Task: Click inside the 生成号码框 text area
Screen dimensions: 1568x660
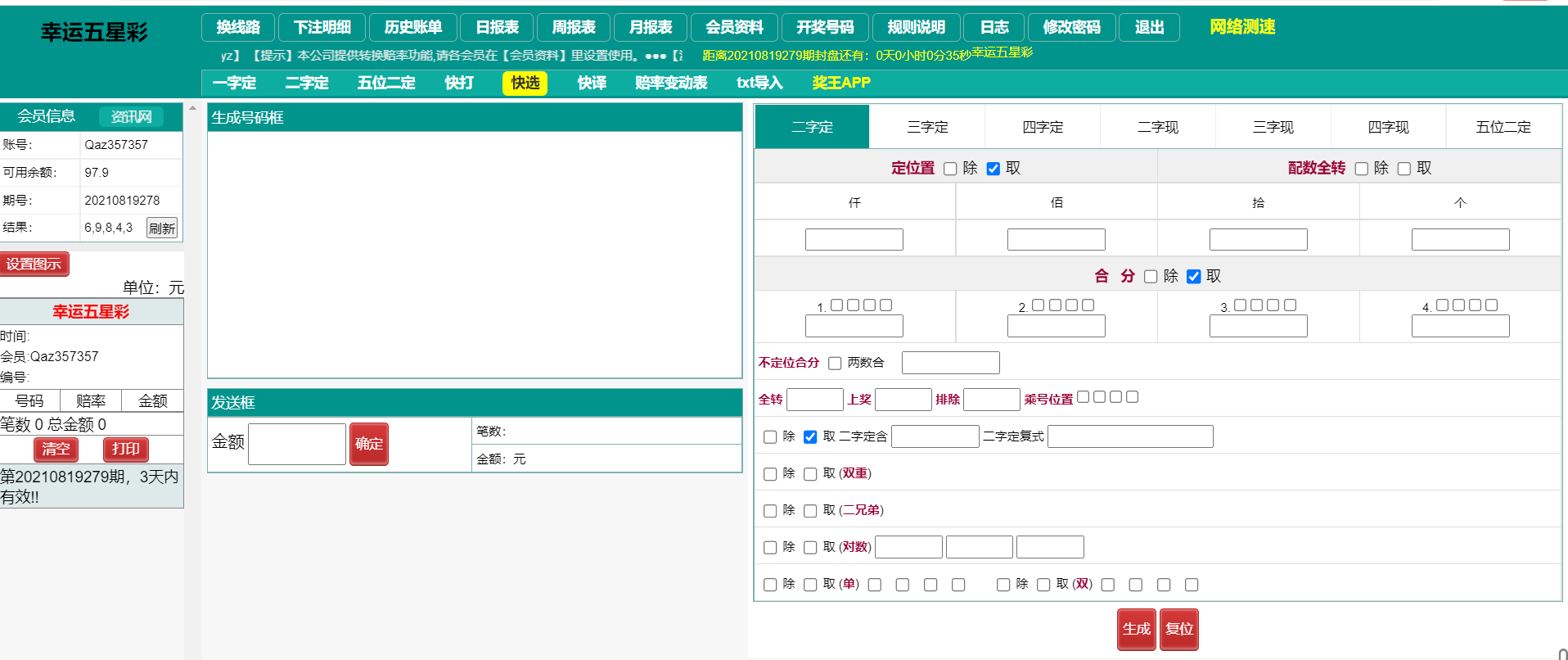Action: (475, 255)
